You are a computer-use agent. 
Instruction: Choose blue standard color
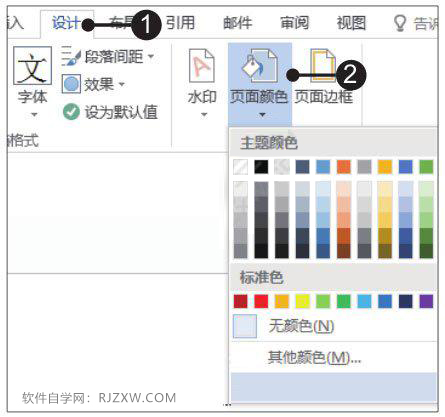click(385, 301)
